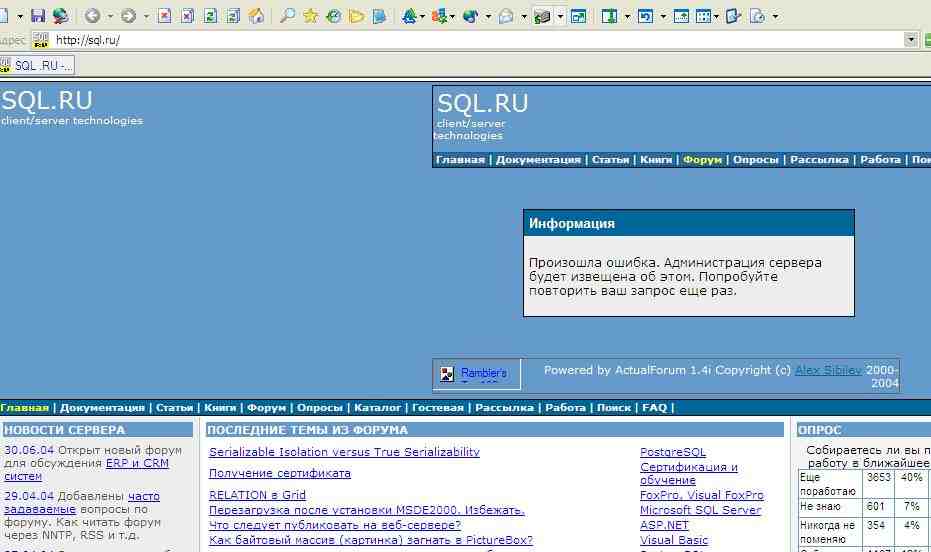Click the Search magnifying glass icon
Image resolution: width=931 pixels, height=552 pixels.
(x=287, y=16)
